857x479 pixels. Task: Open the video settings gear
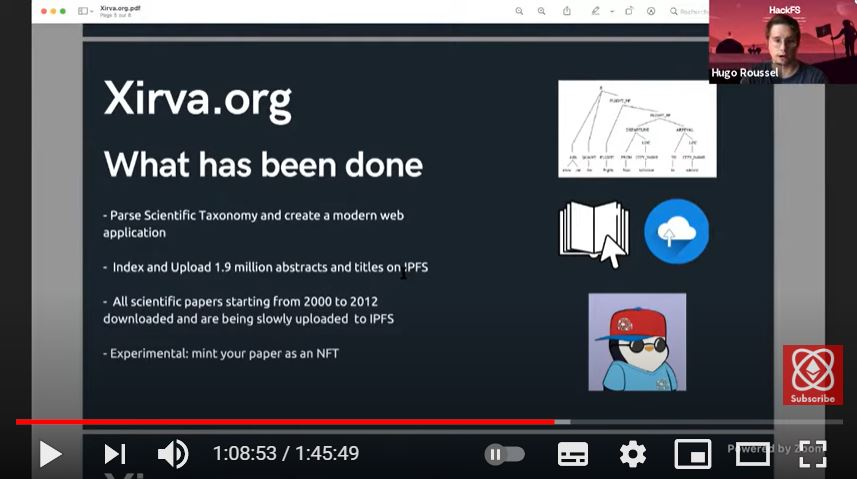pos(632,454)
